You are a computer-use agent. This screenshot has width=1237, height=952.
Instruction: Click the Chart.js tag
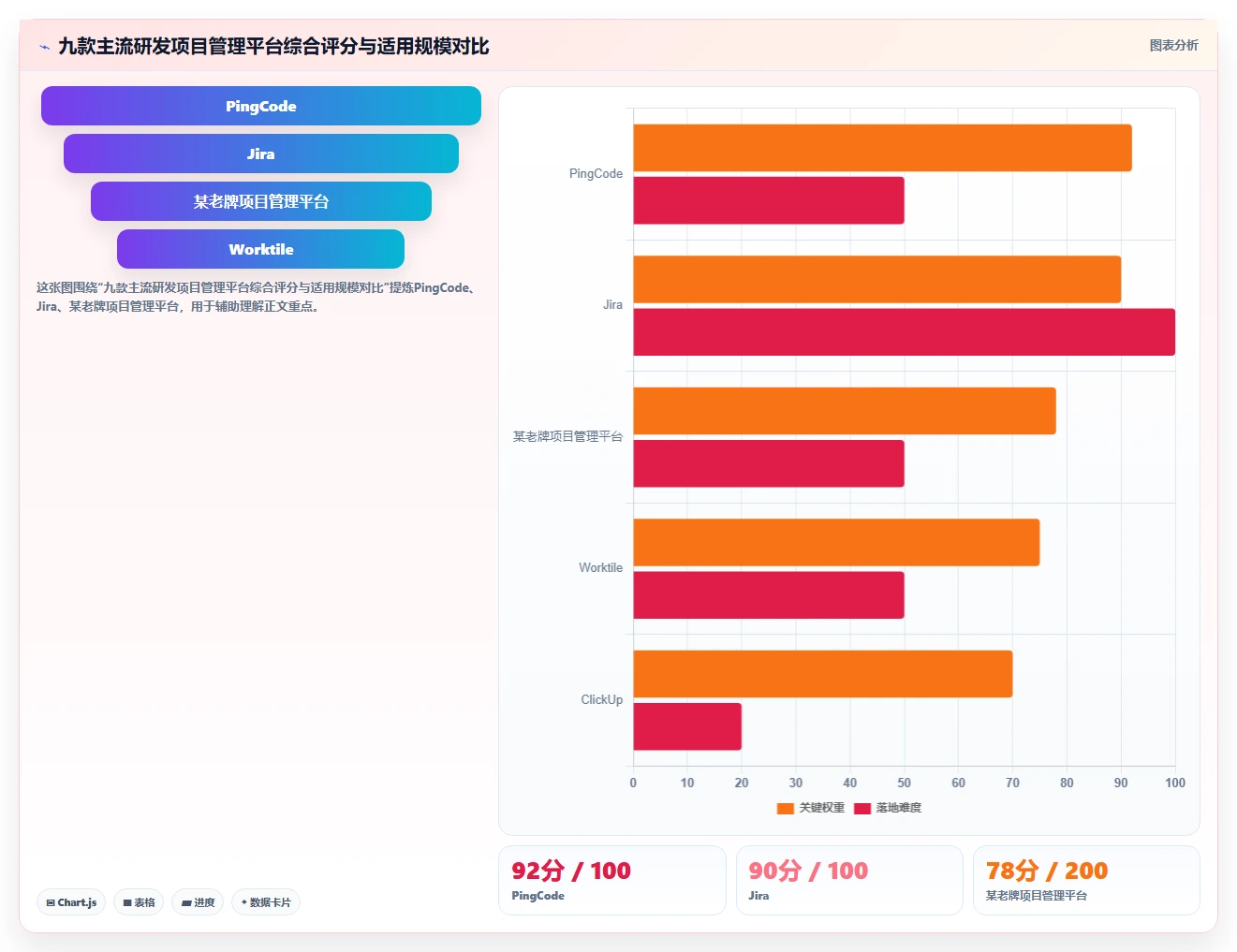[x=71, y=902]
